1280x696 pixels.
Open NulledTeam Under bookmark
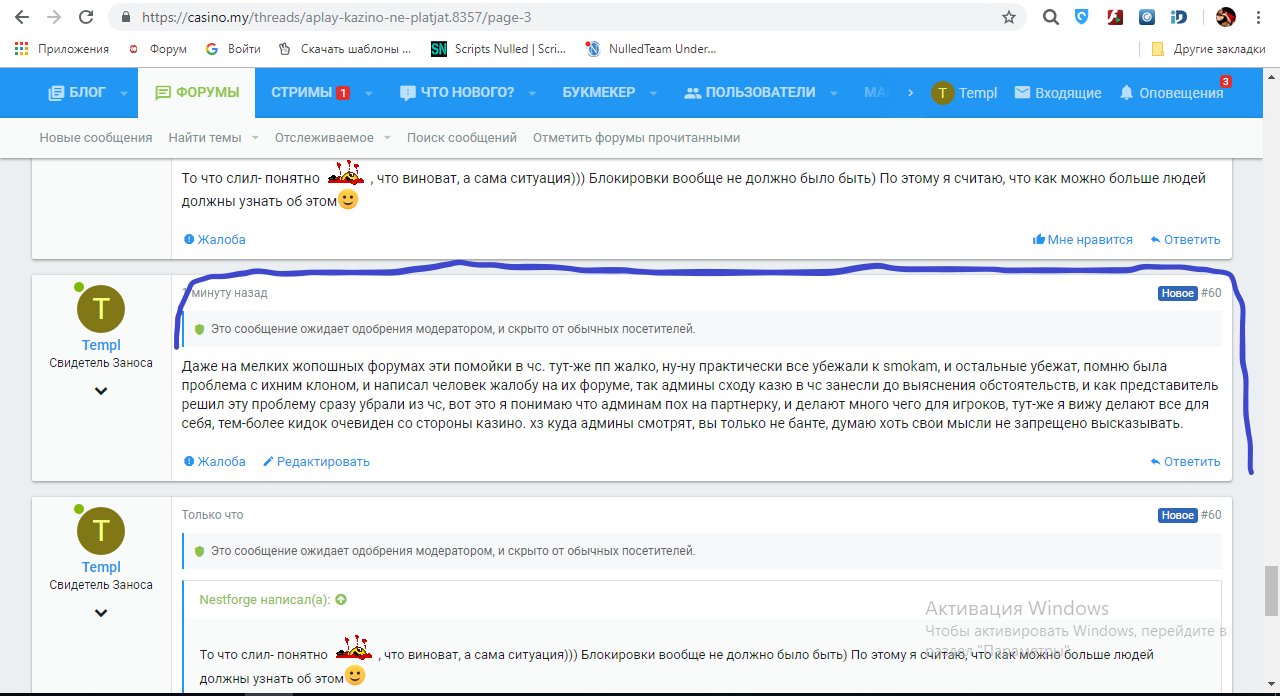tap(651, 48)
